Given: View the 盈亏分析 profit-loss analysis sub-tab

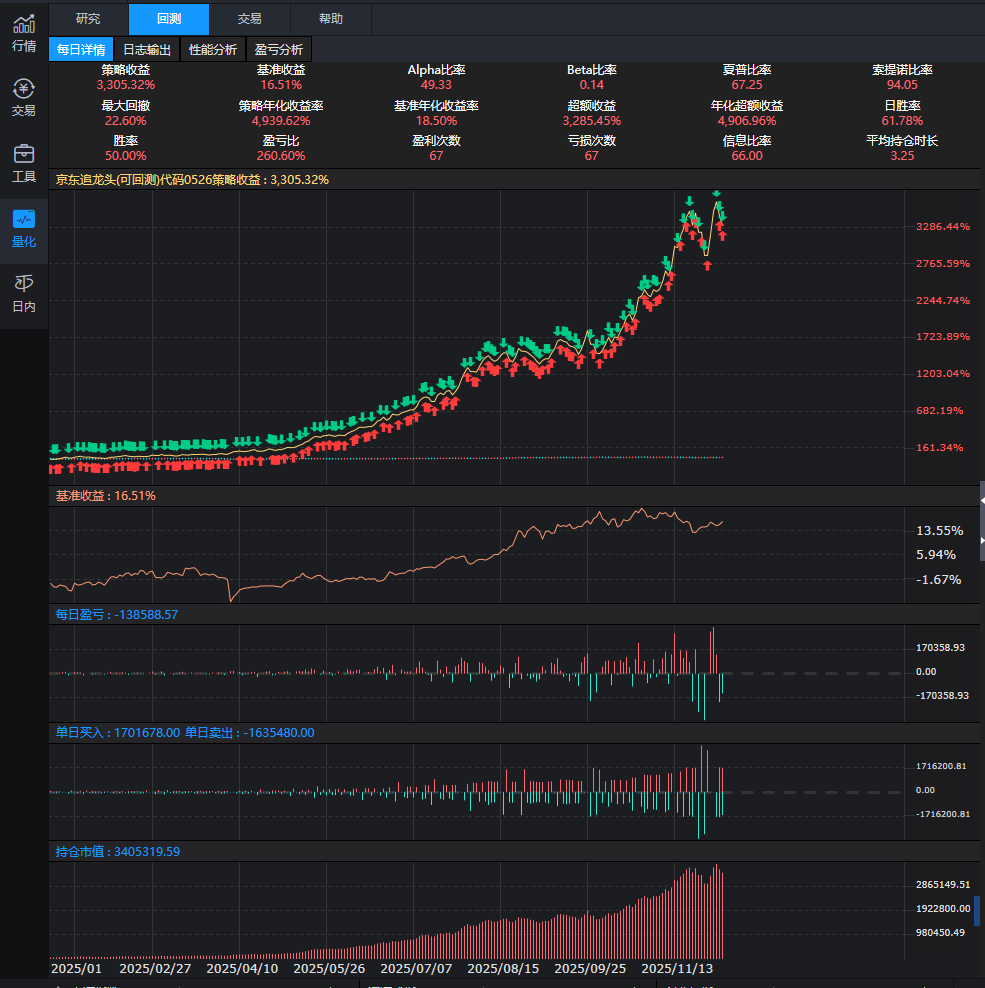Looking at the screenshot, I should point(279,49).
